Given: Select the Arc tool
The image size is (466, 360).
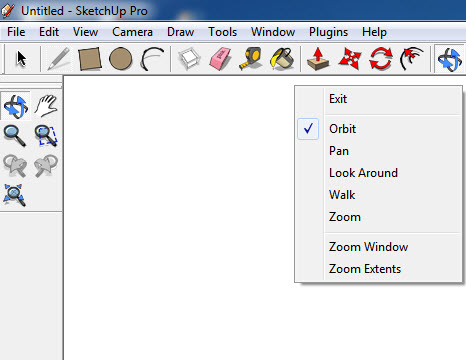Looking at the screenshot, I should coord(152,59).
